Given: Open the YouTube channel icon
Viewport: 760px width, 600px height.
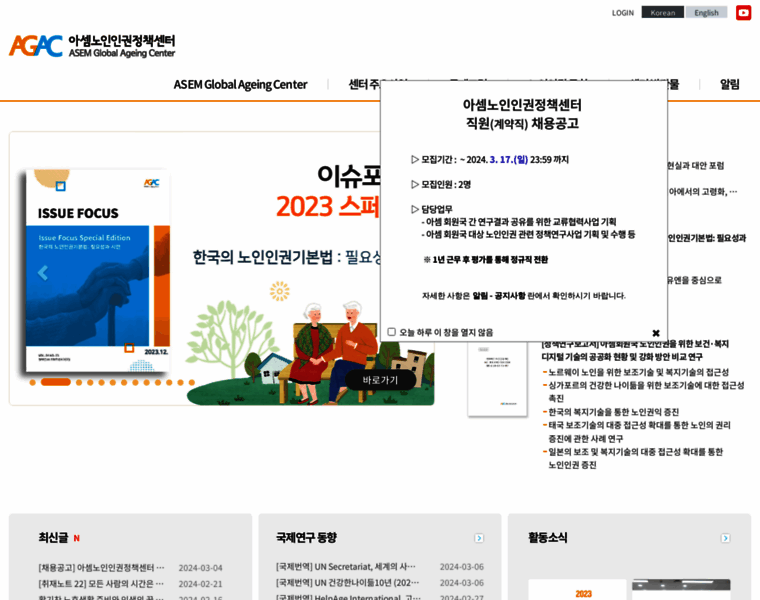Looking at the screenshot, I should [743, 13].
